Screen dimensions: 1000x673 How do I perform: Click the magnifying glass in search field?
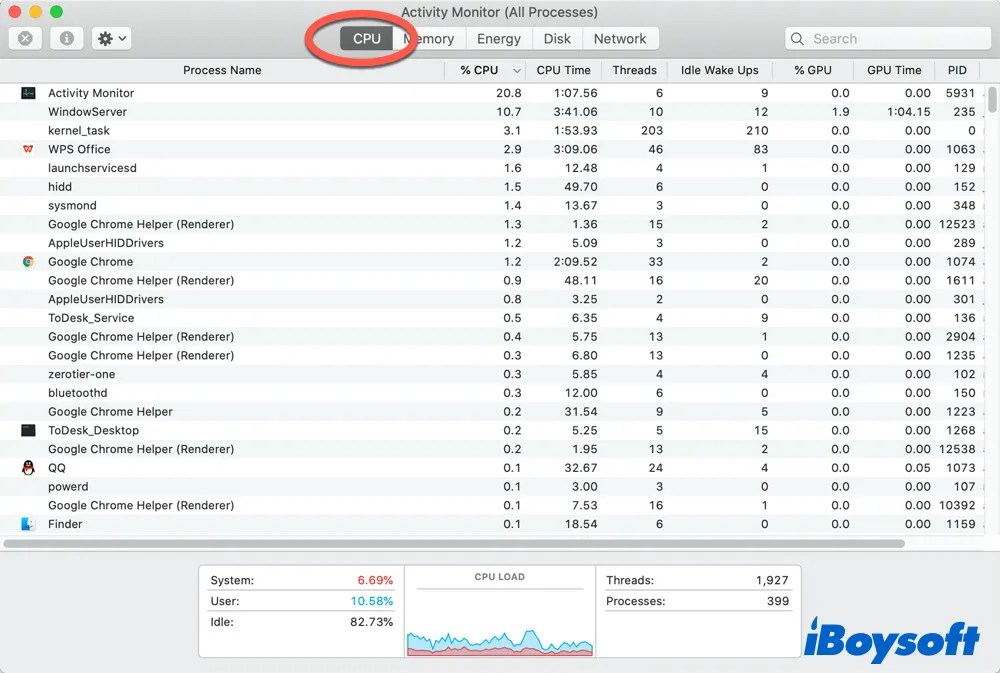797,38
